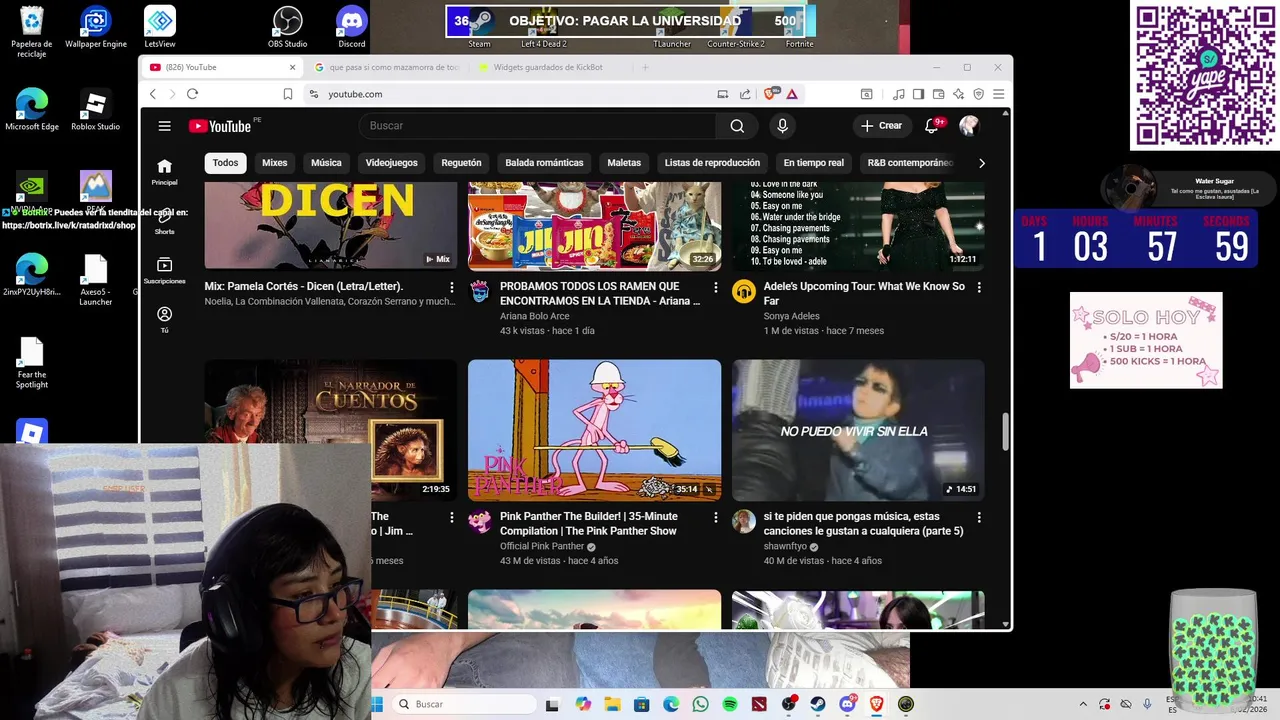Click the Pink Panther video thumbnail
Image resolution: width=1280 pixels, height=720 pixels.
pos(594,430)
